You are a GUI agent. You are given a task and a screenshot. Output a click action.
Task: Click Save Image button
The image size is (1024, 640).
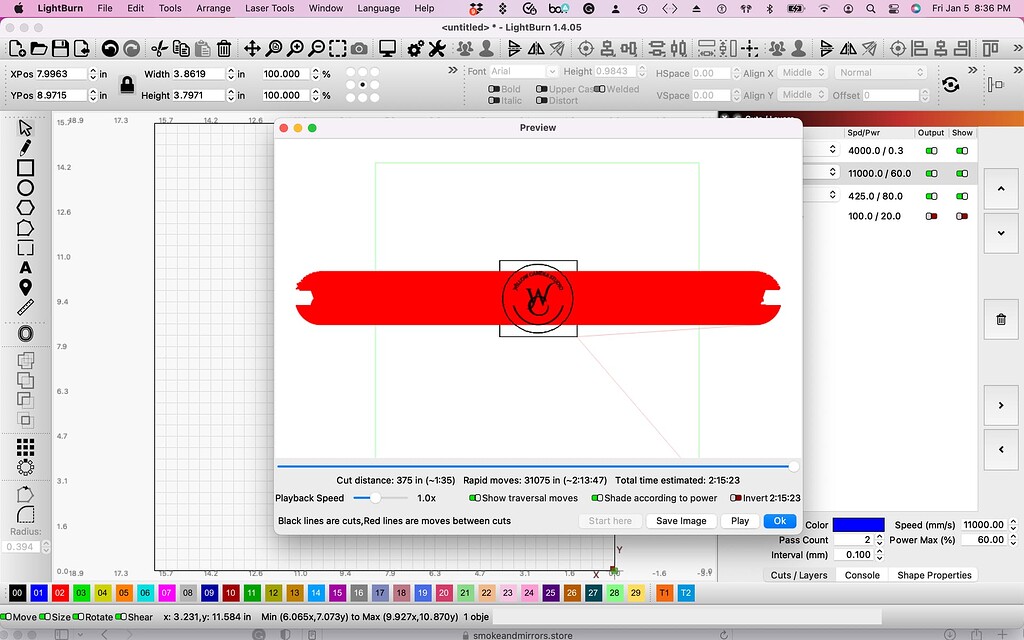pos(680,520)
